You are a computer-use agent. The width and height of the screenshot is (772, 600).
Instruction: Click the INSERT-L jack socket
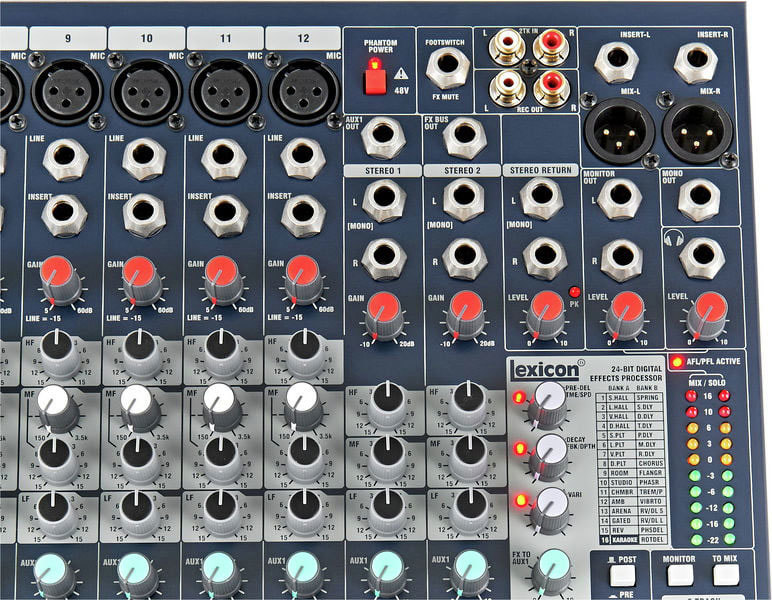click(x=615, y=62)
